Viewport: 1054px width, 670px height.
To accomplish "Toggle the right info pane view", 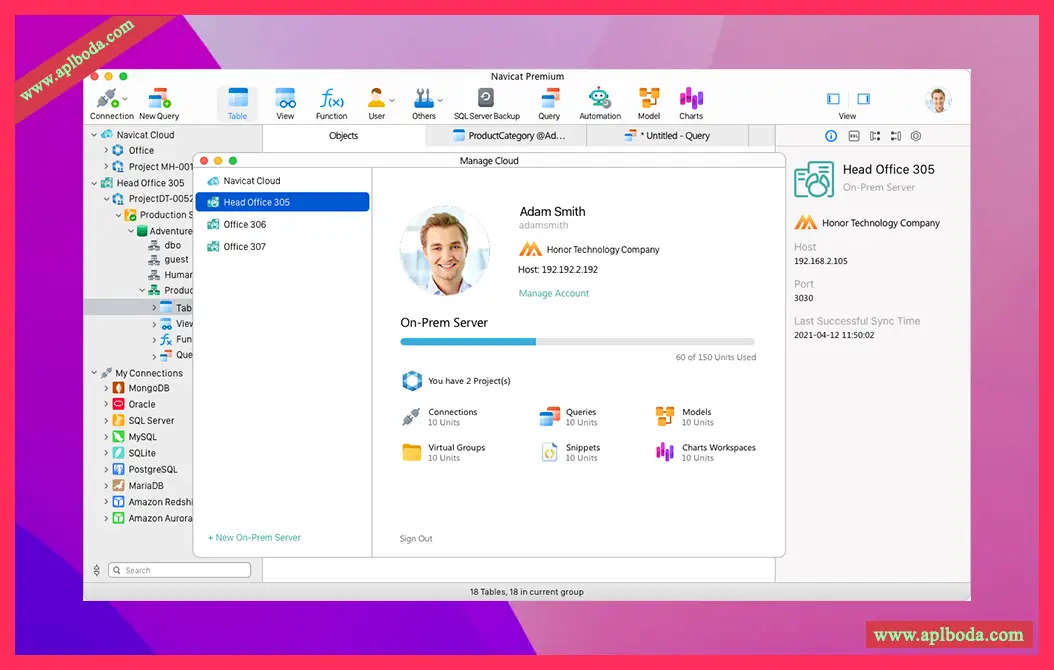I will coord(863,99).
